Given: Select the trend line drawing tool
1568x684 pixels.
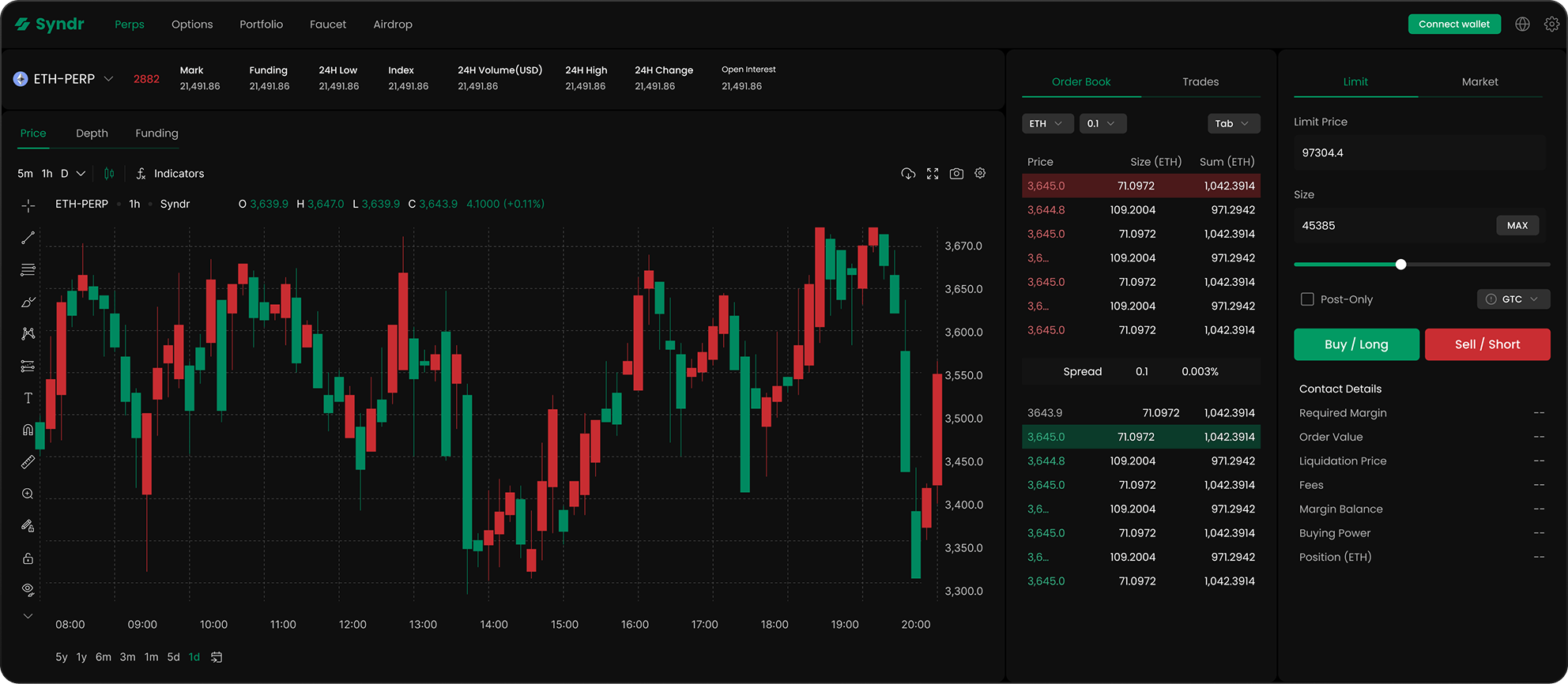Looking at the screenshot, I should tap(28, 238).
